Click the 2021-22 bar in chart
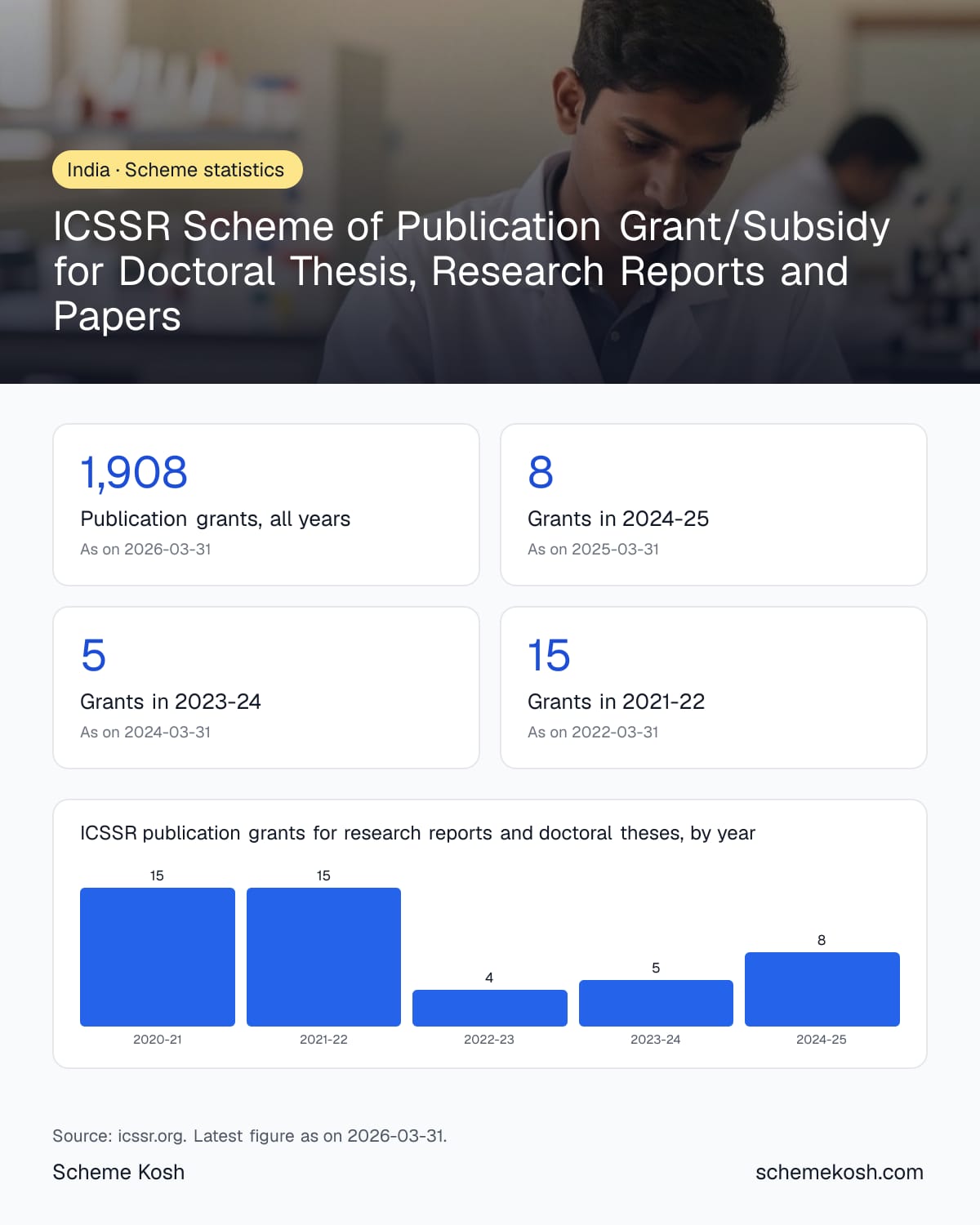This screenshot has width=980, height=1225. click(323, 957)
